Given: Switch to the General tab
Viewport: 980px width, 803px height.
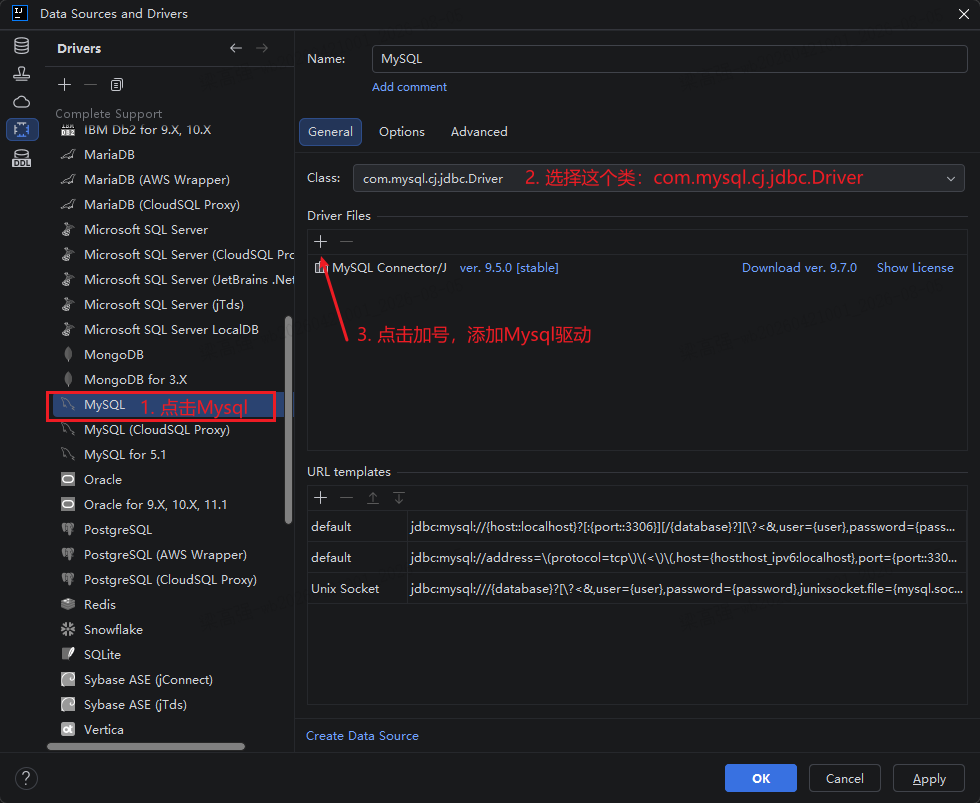Looking at the screenshot, I should 330,132.
